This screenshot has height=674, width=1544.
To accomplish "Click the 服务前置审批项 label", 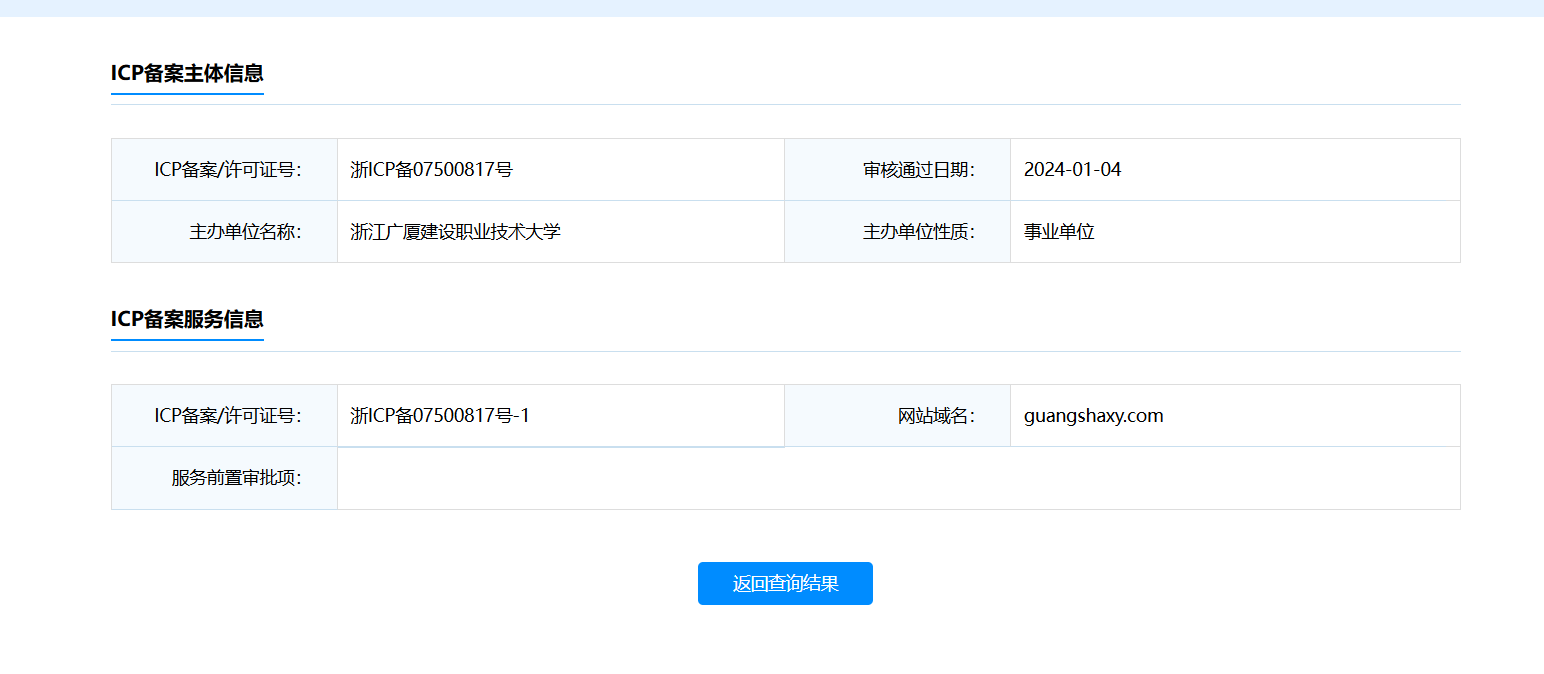I will pos(236,478).
